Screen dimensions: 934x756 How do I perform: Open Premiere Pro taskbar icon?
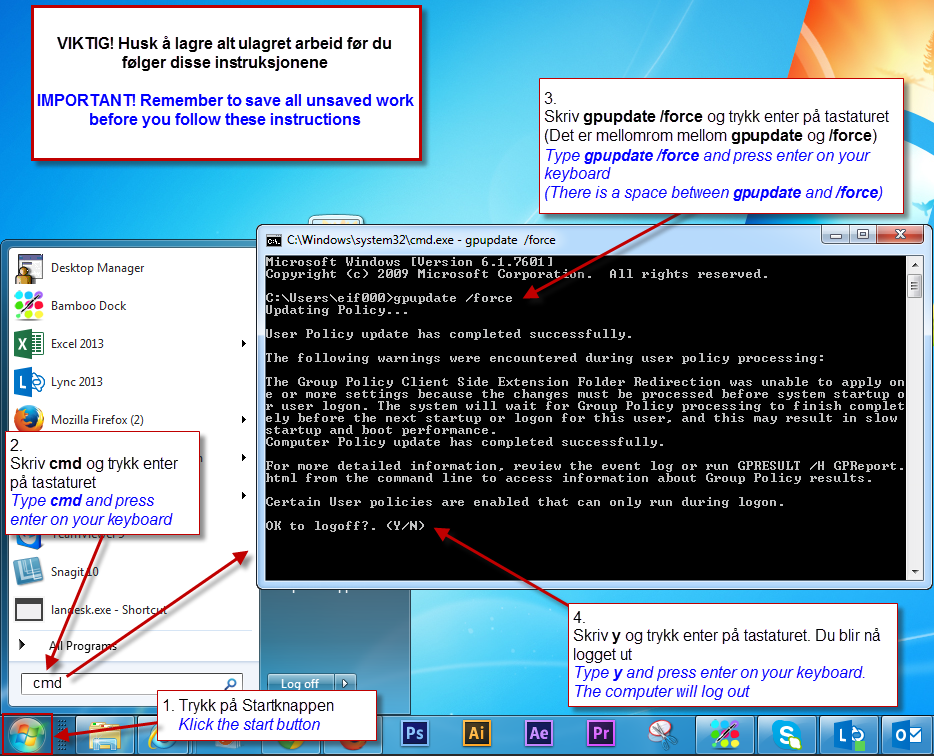tap(601, 735)
